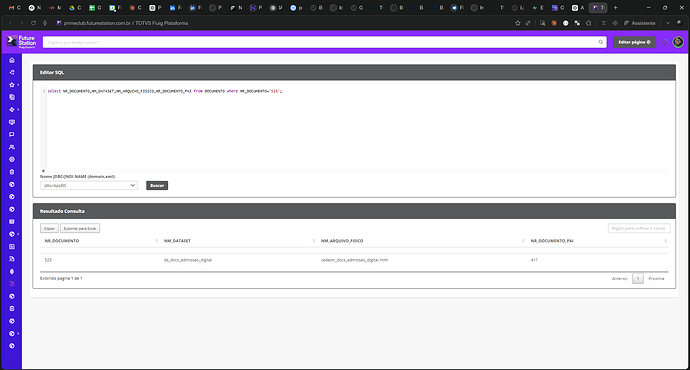Expand the chevron beside the star icon
690x370 pixels.
tap(18, 85)
